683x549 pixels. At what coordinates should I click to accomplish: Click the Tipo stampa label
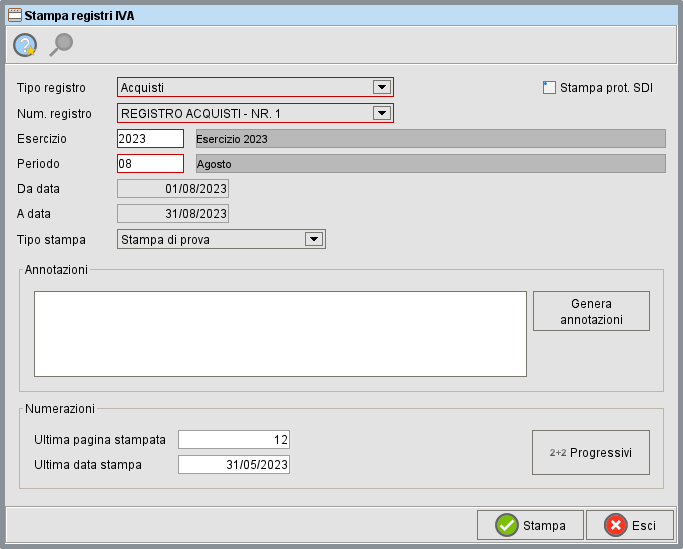(51, 240)
